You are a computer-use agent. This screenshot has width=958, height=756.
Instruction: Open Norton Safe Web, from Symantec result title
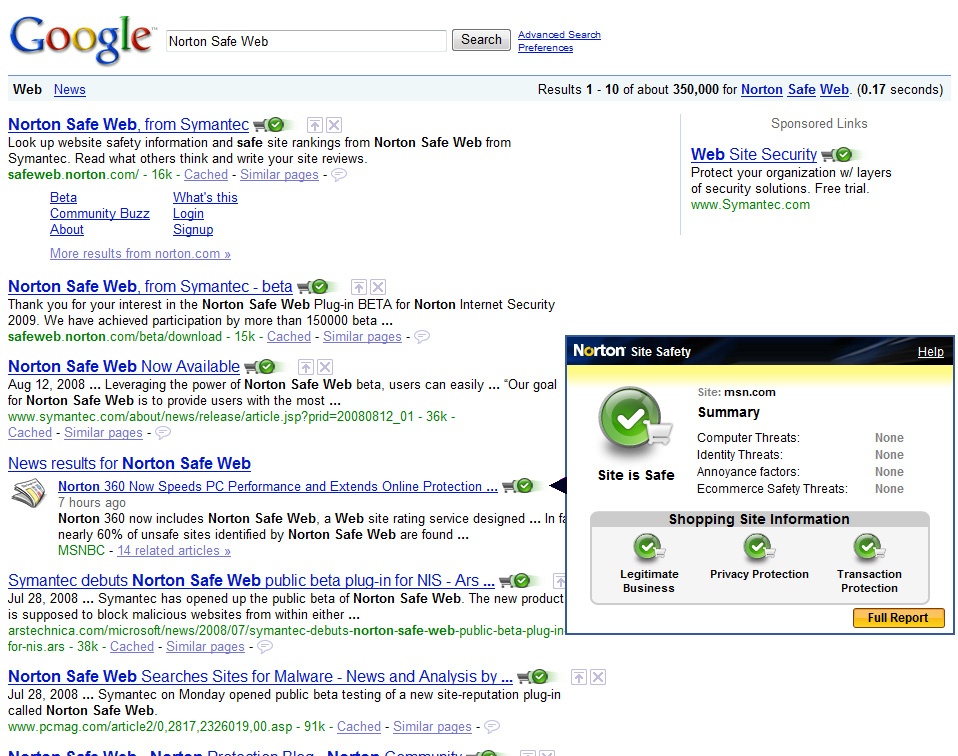(128, 125)
